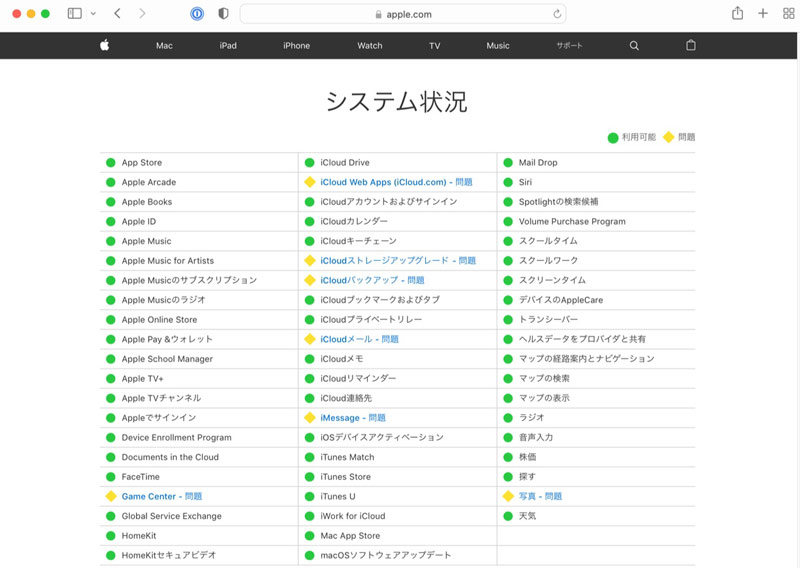Click the yellow 問題 legend icon

(x=668, y=137)
